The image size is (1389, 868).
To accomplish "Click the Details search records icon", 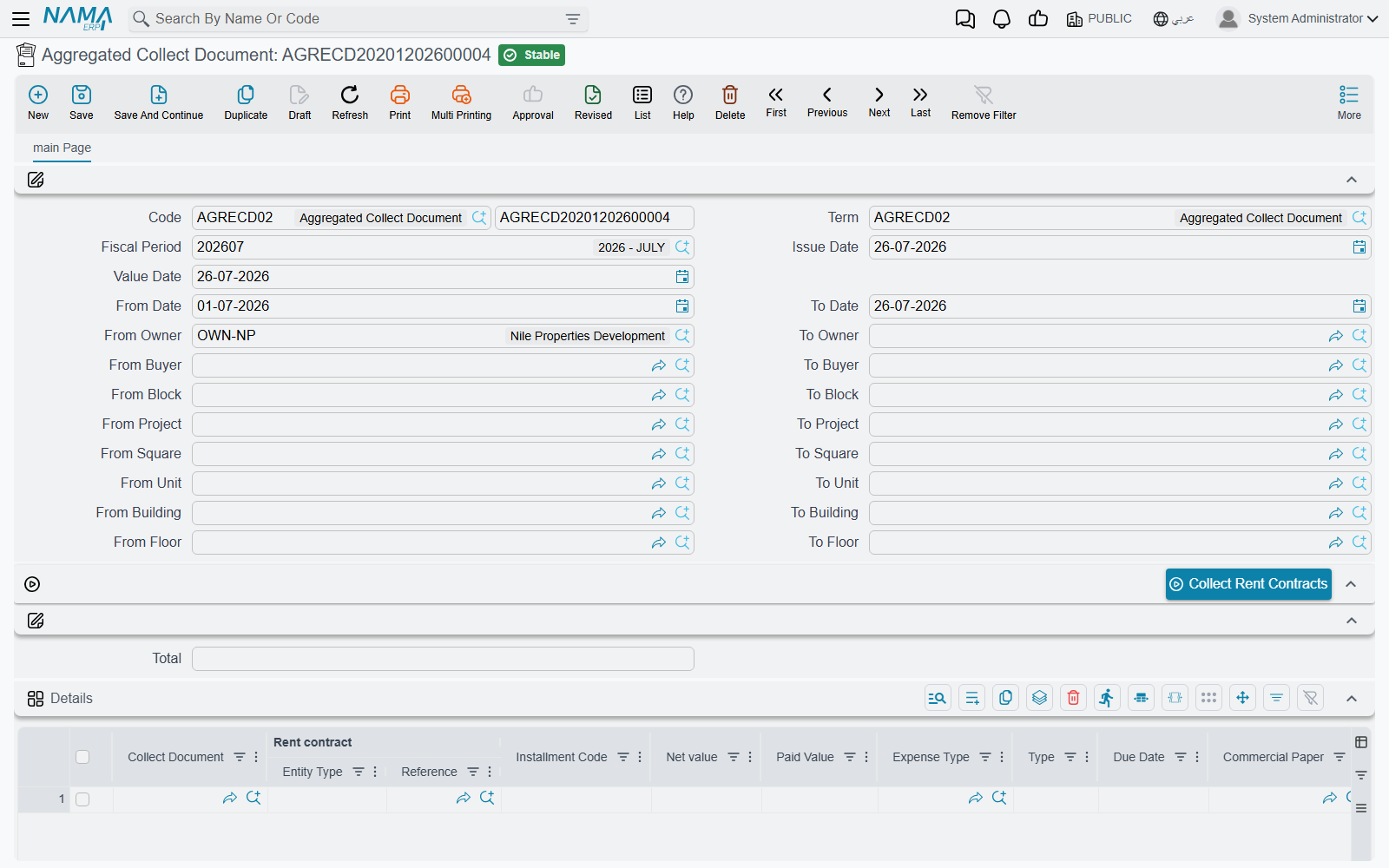I will (x=938, y=698).
